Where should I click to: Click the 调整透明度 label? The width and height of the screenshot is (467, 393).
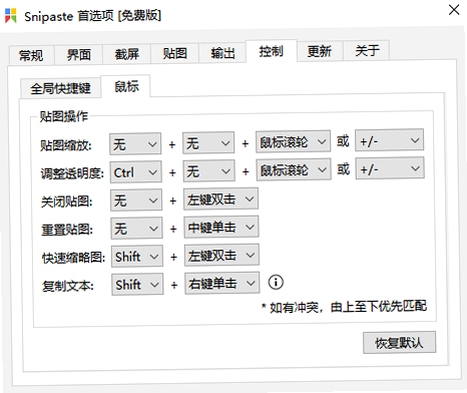pyautogui.click(x=72, y=173)
